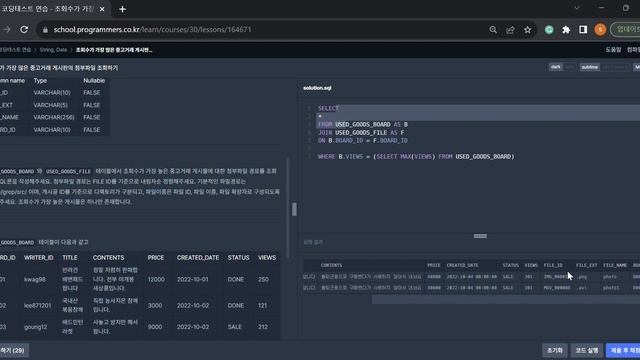Select the sublime keymap option
Screen dimensions: 640x360
589,67
